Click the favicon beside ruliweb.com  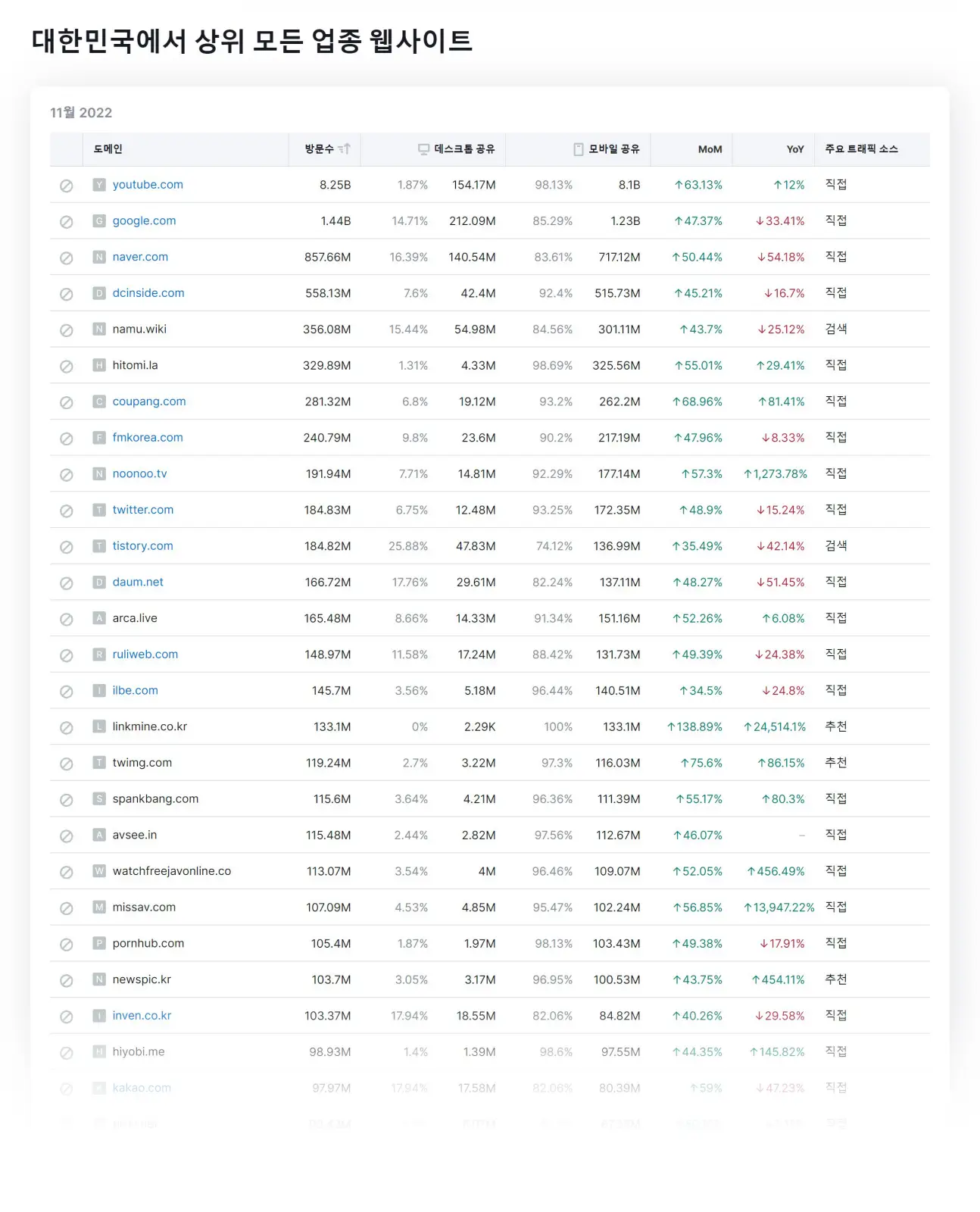(99, 654)
